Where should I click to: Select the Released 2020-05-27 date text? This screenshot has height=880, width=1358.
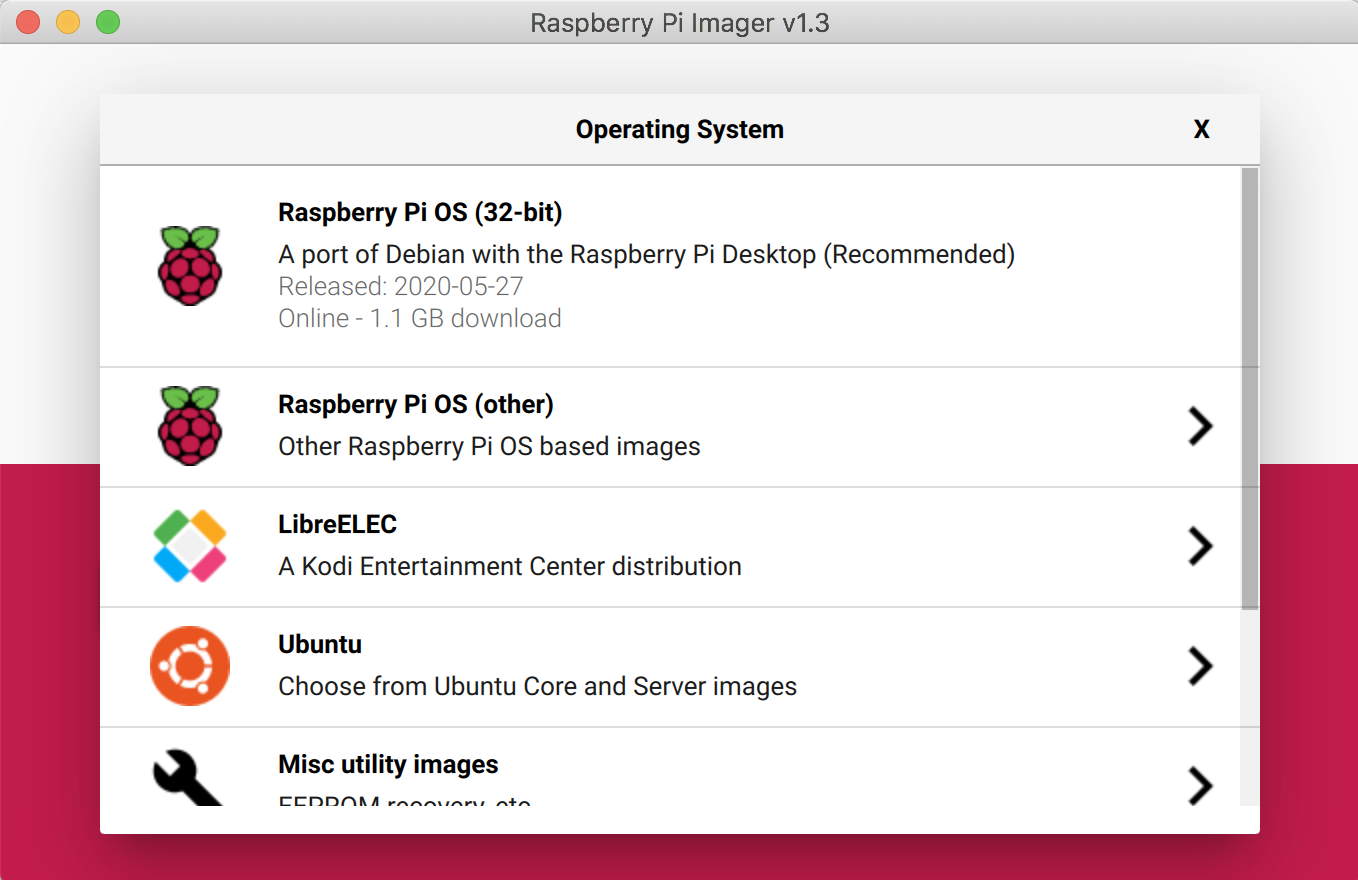tap(400, 286)
